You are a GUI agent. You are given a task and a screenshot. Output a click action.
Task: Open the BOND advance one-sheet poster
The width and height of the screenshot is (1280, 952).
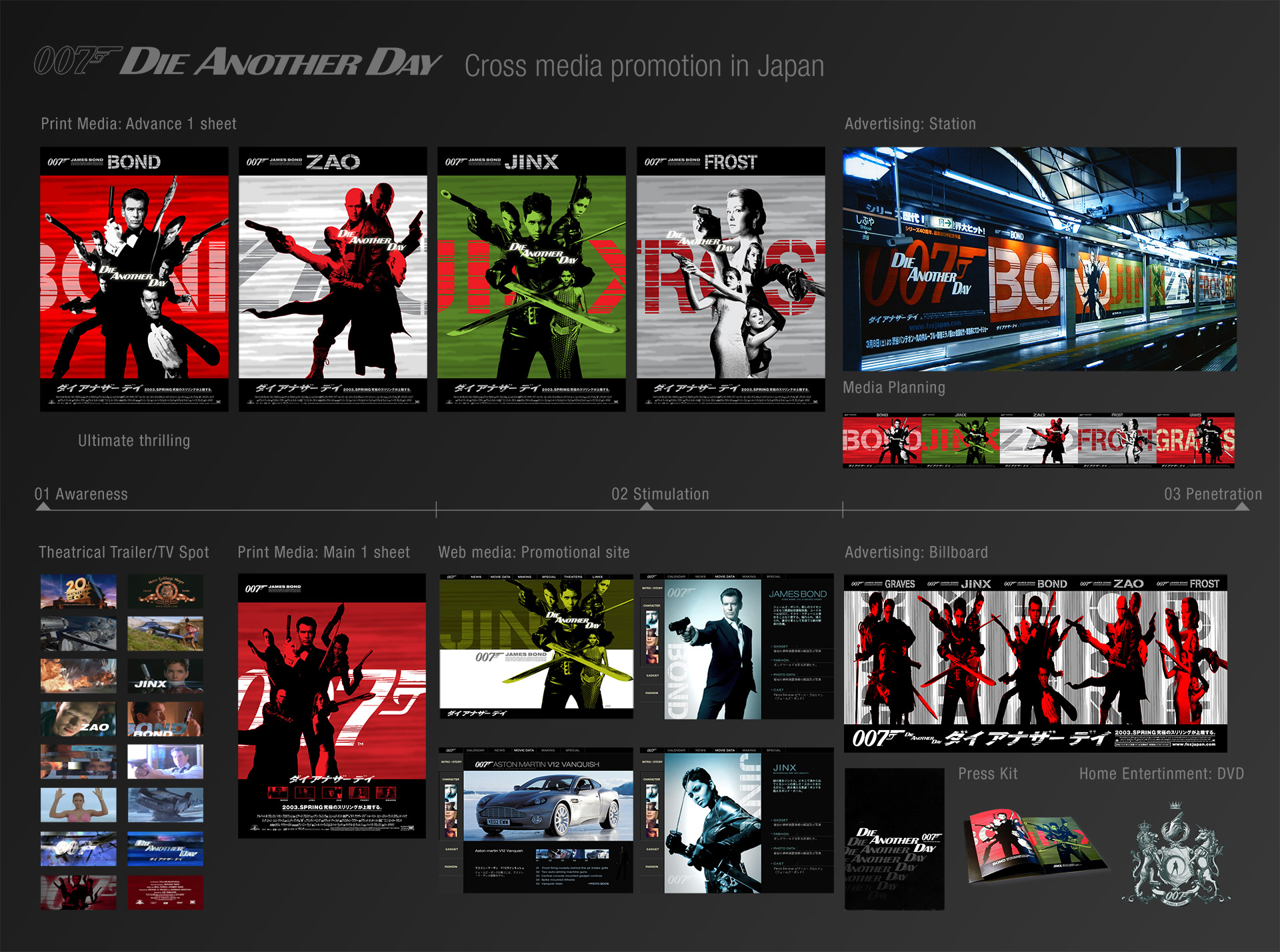click(134, 279)
